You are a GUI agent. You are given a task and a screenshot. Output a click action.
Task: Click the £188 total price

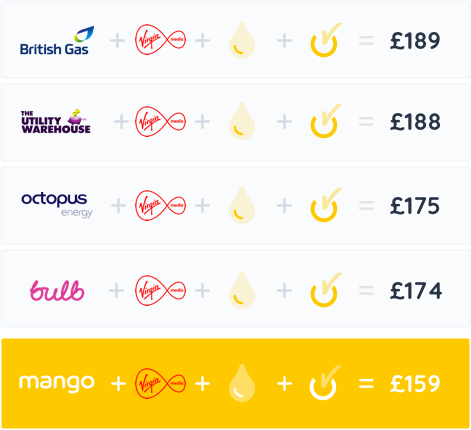tap(415, 122)
